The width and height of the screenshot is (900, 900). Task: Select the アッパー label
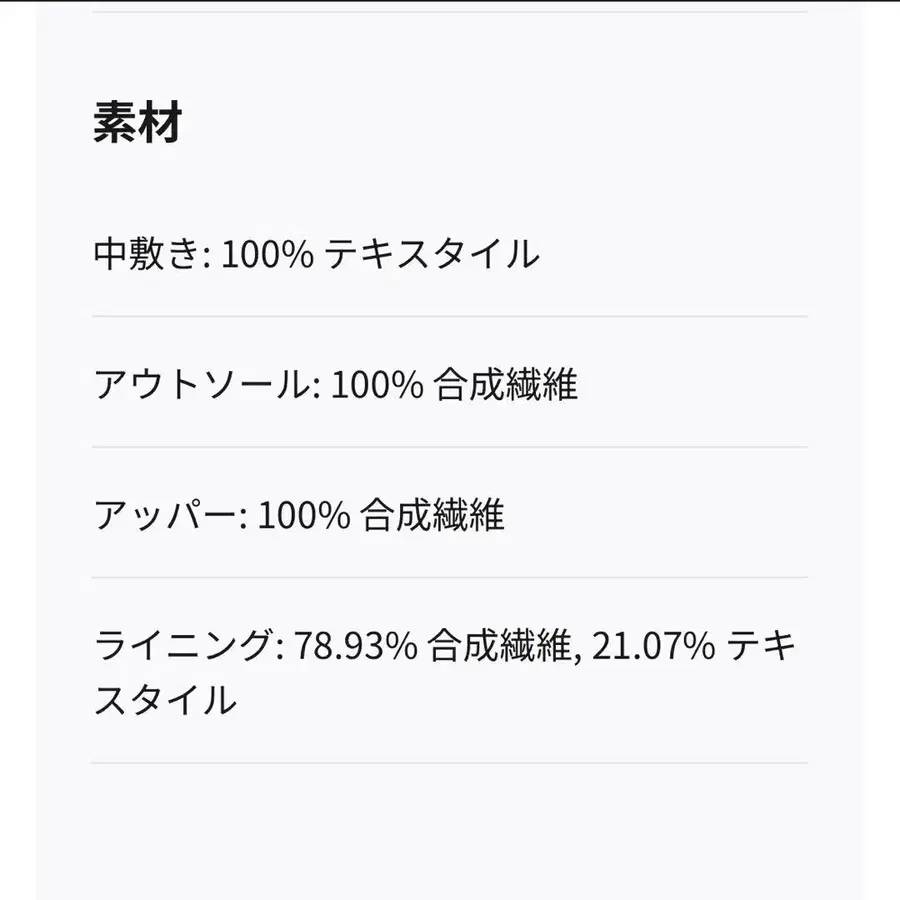tap(165, 516)
